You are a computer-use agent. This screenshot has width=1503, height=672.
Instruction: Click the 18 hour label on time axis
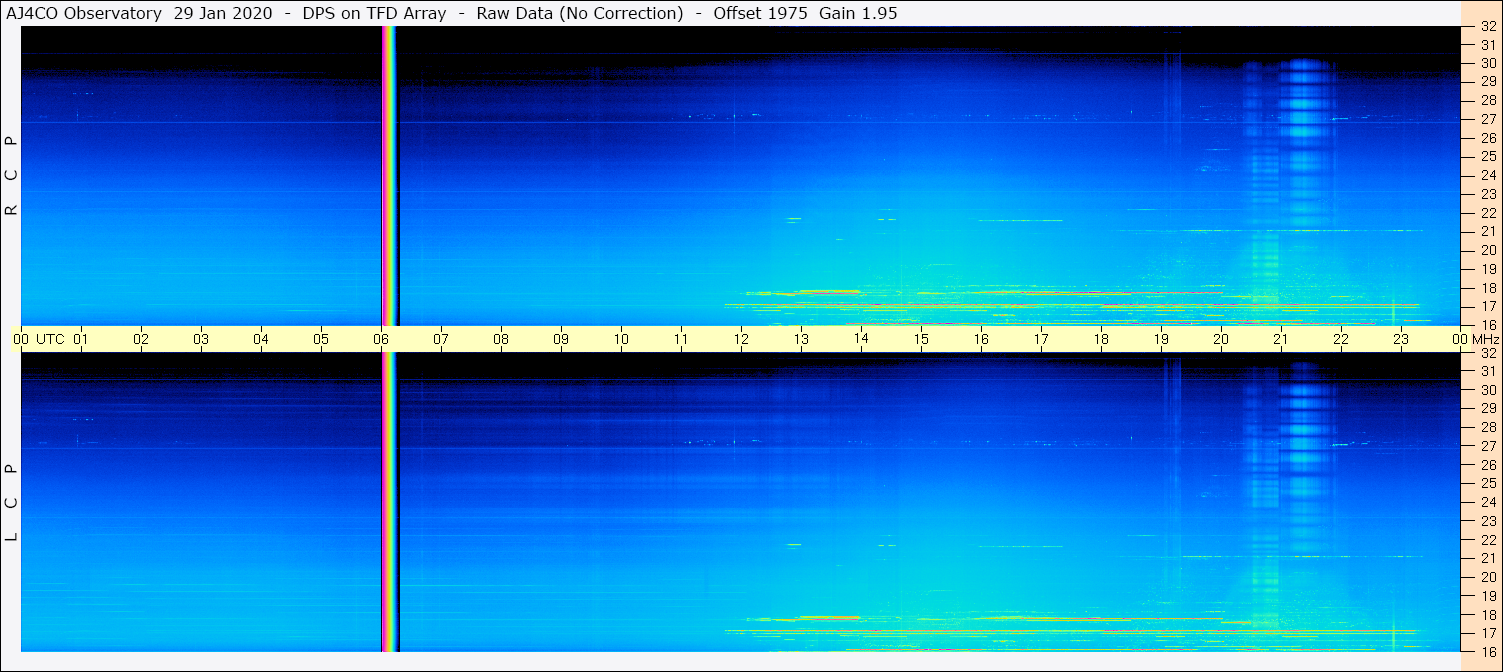click(1101, 339)
